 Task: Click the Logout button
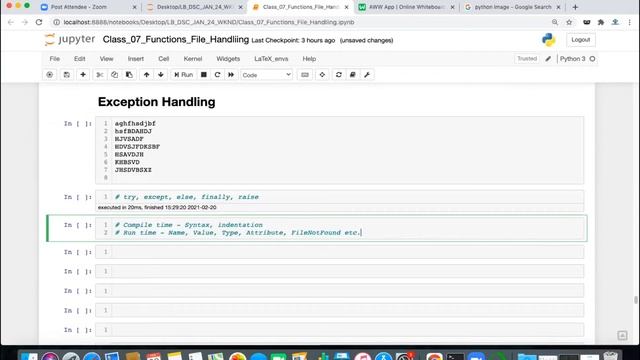point(580,40)
